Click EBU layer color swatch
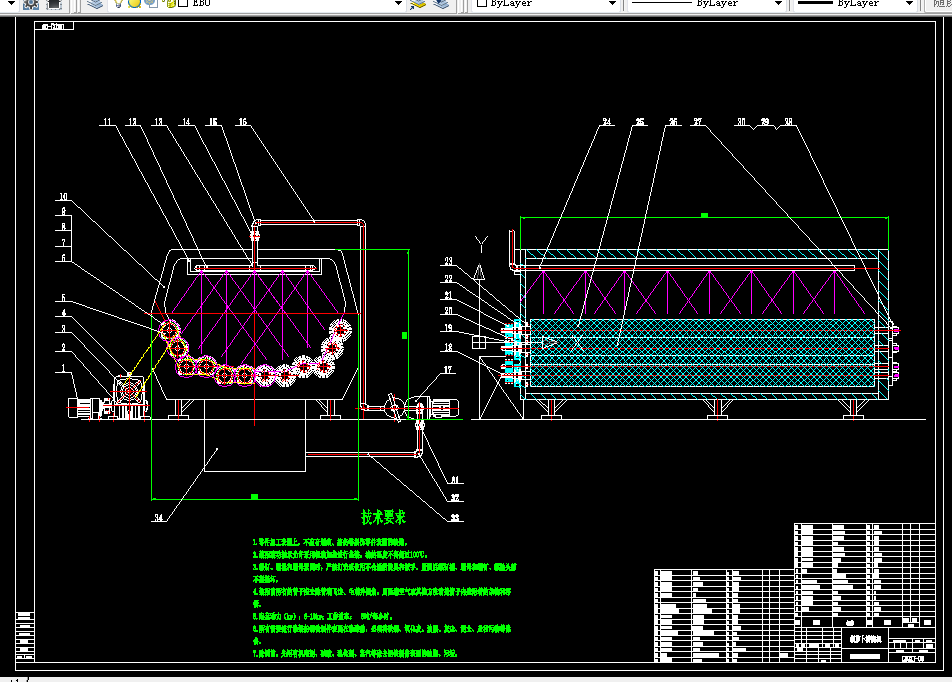The image size is (952, 682). click(183, 3)
